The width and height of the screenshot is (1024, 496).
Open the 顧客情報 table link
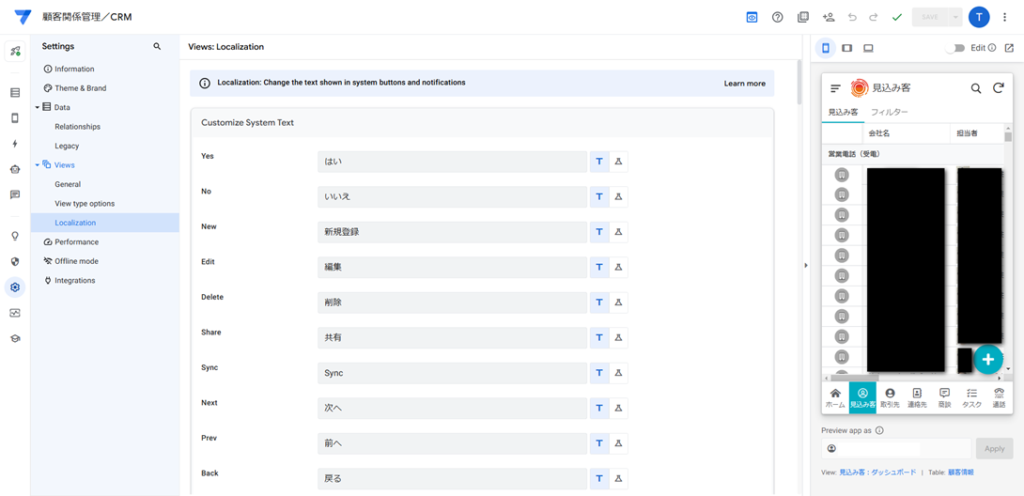click(x=961, y=472)
